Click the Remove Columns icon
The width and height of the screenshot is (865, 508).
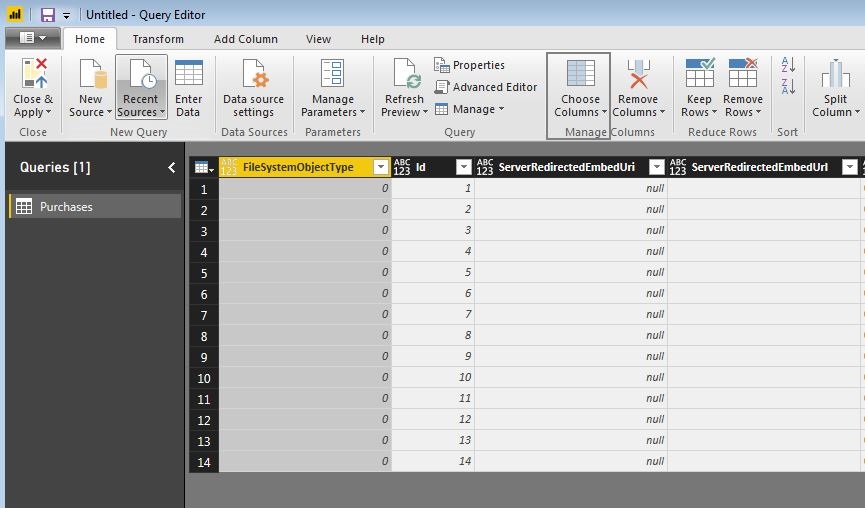(x=637, y=76)
